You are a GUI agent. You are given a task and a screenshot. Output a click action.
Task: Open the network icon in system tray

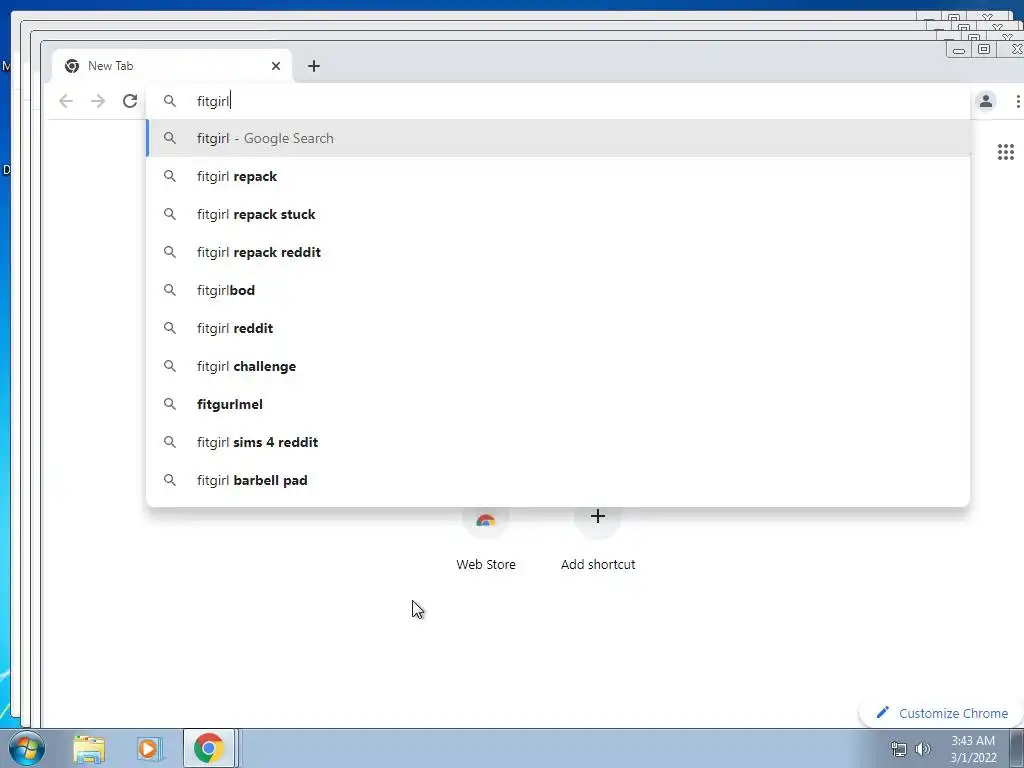point(899,749)
